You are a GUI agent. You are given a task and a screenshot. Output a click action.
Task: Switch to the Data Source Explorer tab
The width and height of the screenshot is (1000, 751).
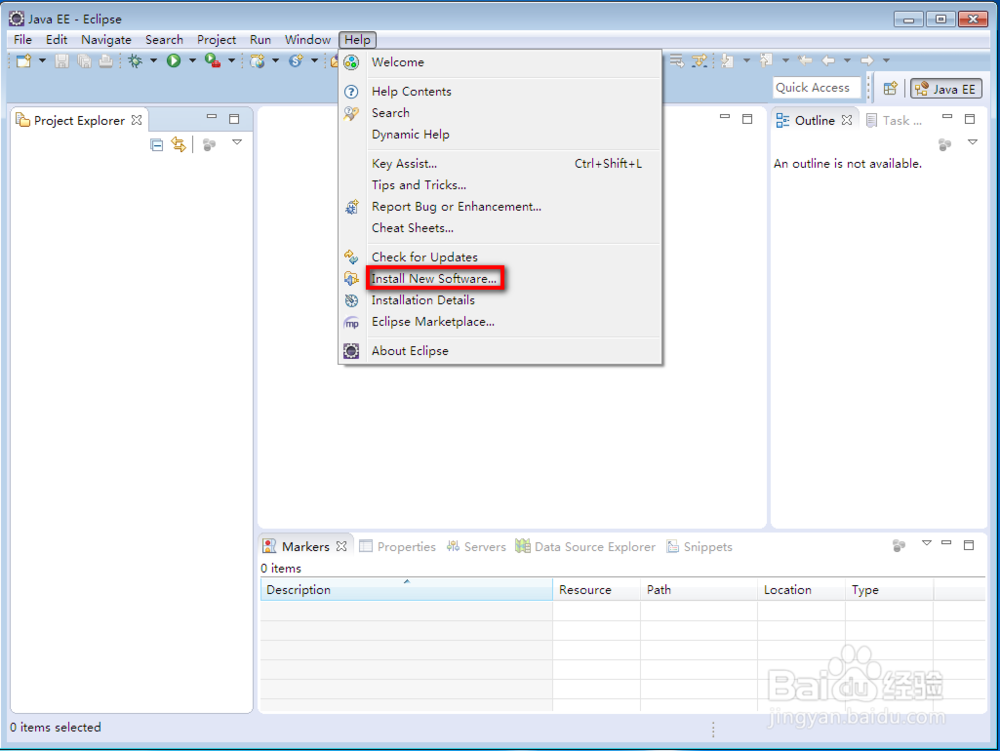(x=585, y=547)
